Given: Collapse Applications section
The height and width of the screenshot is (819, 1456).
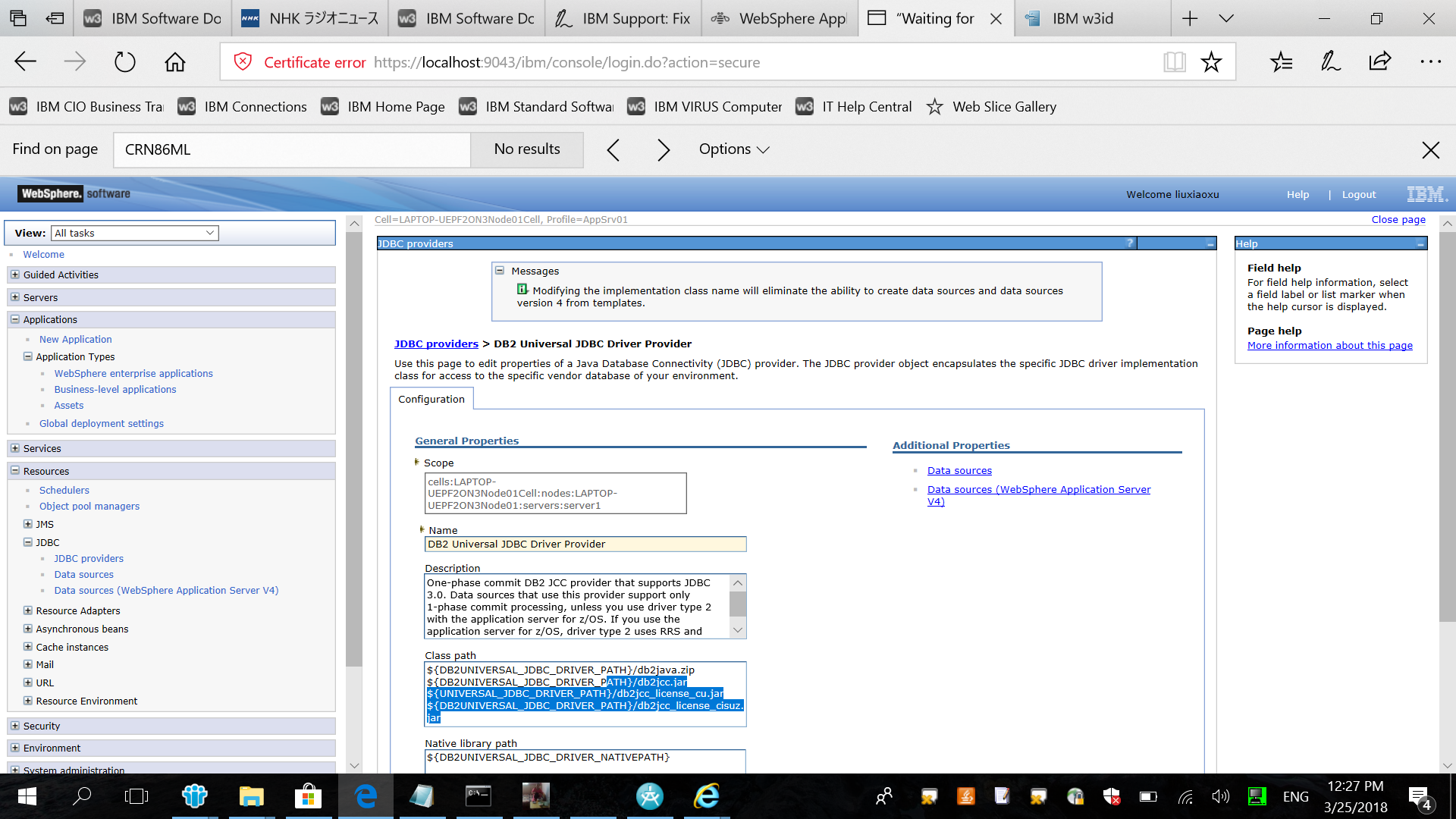Looking at the screenshot, I should [14, 319].
